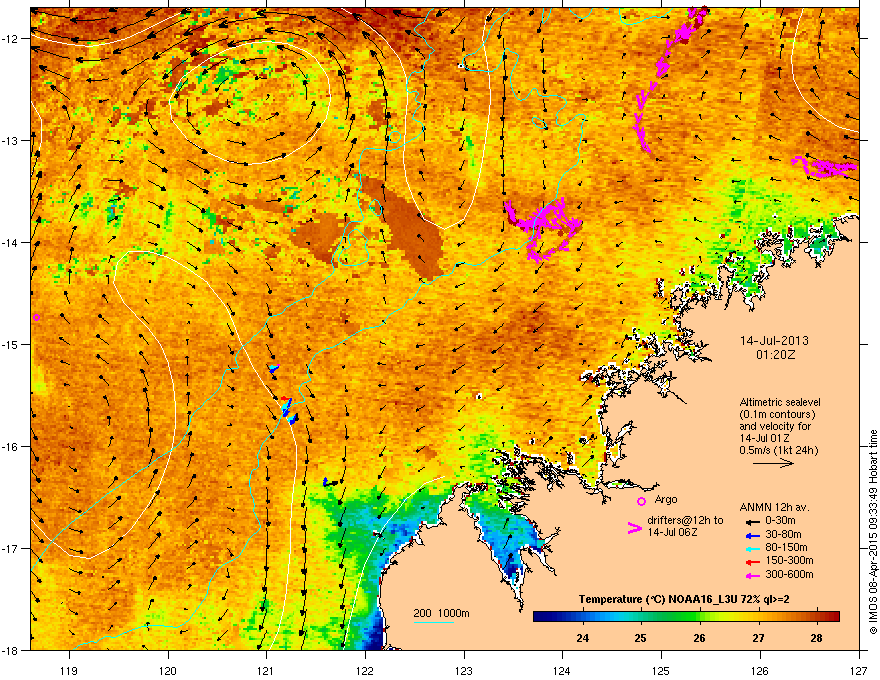Click the '80-150m' depth label
This screenshot has height=680, width=880.
point(786,547)
